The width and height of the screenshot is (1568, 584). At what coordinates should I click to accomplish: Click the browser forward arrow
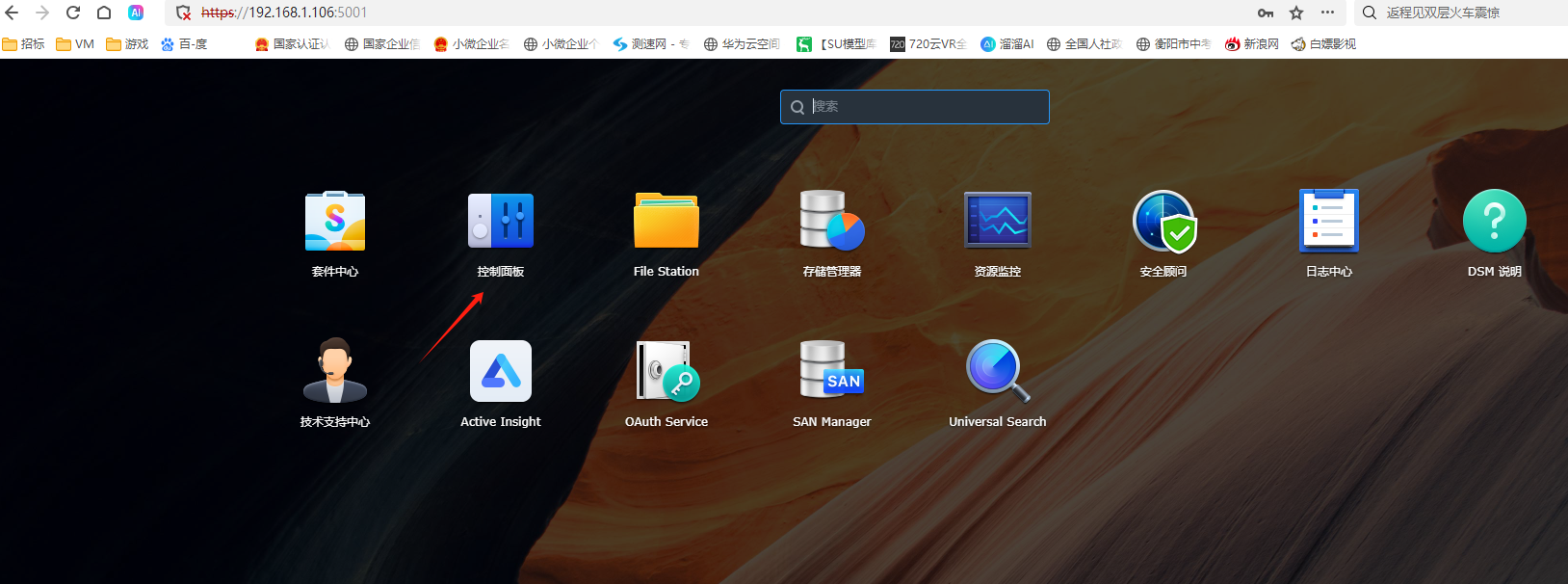point(42,13)
